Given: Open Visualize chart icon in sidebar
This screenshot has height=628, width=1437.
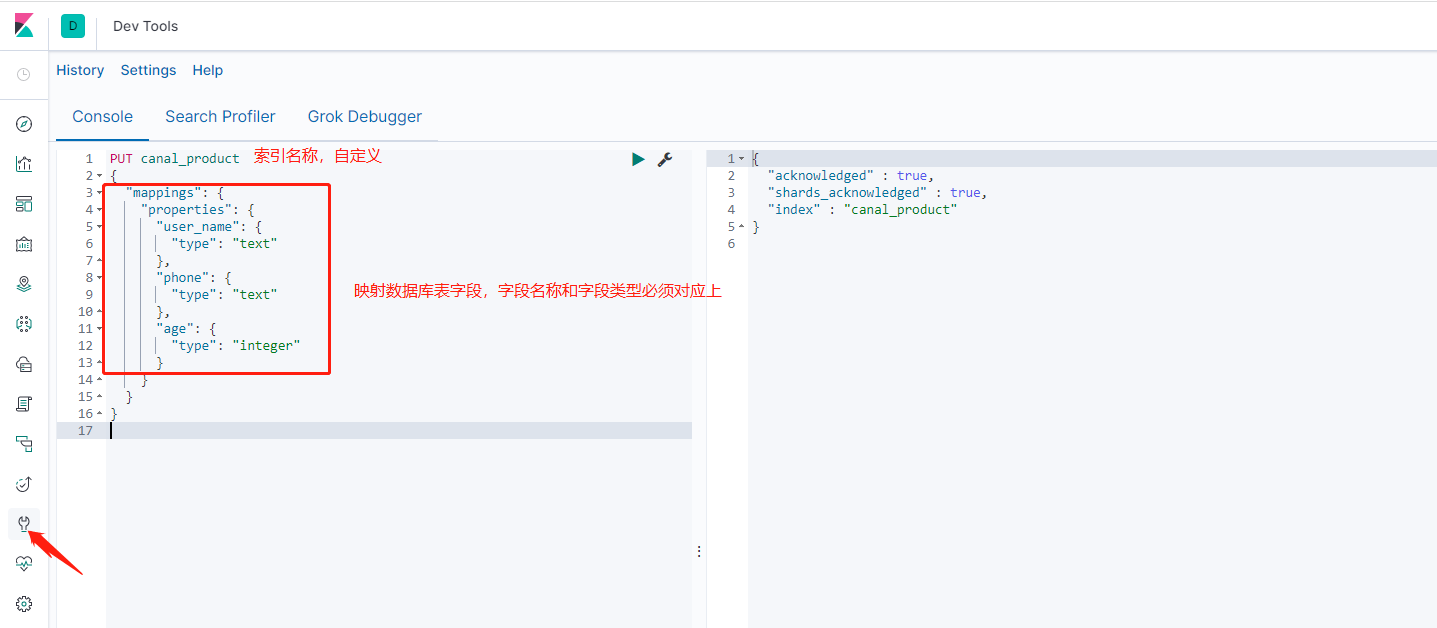Looking at the screenshot, I should coord(24,164).
